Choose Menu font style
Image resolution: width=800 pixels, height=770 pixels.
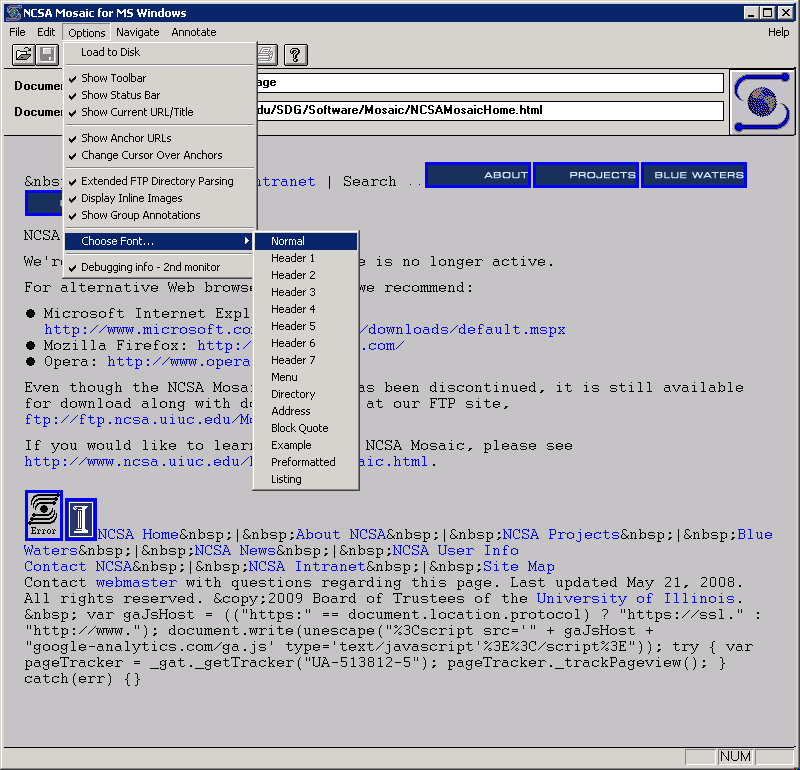(x=306, y=377)
